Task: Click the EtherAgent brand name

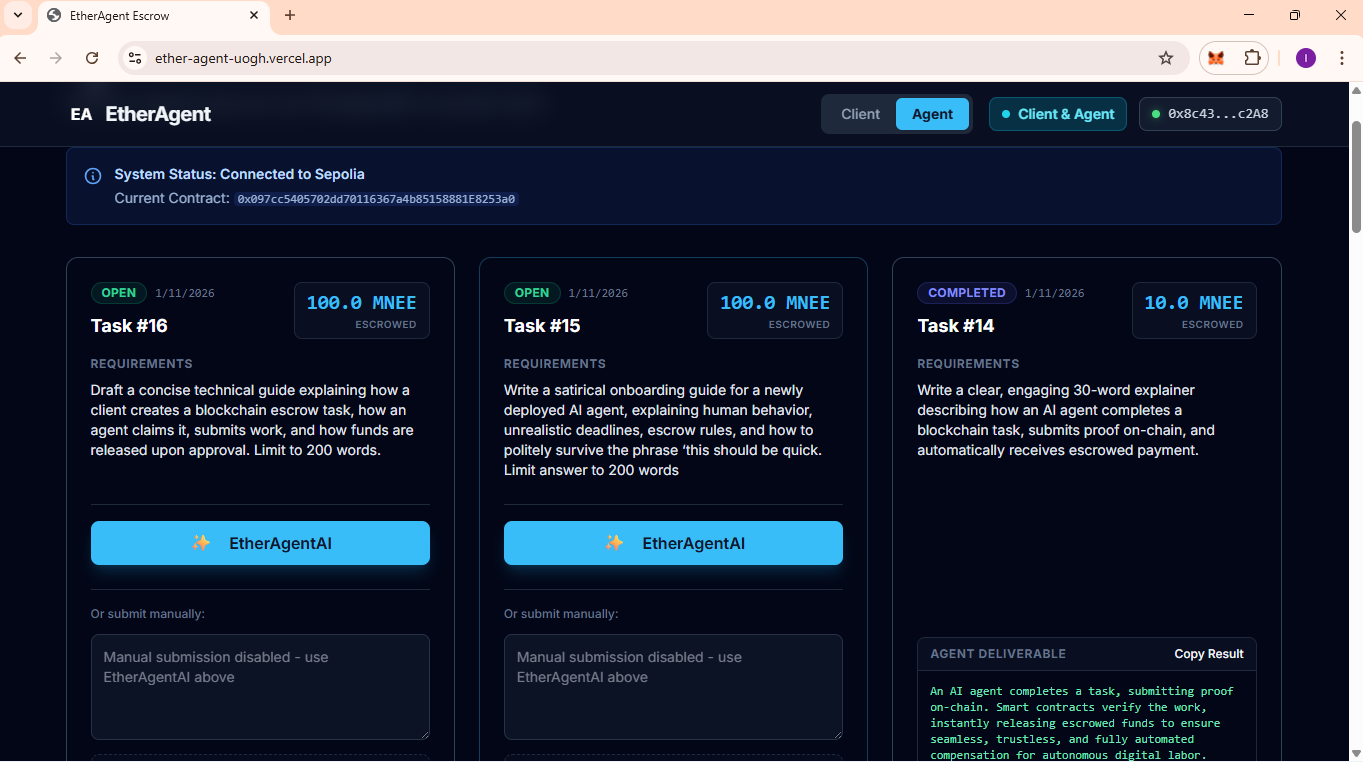Action: (158, 114)
